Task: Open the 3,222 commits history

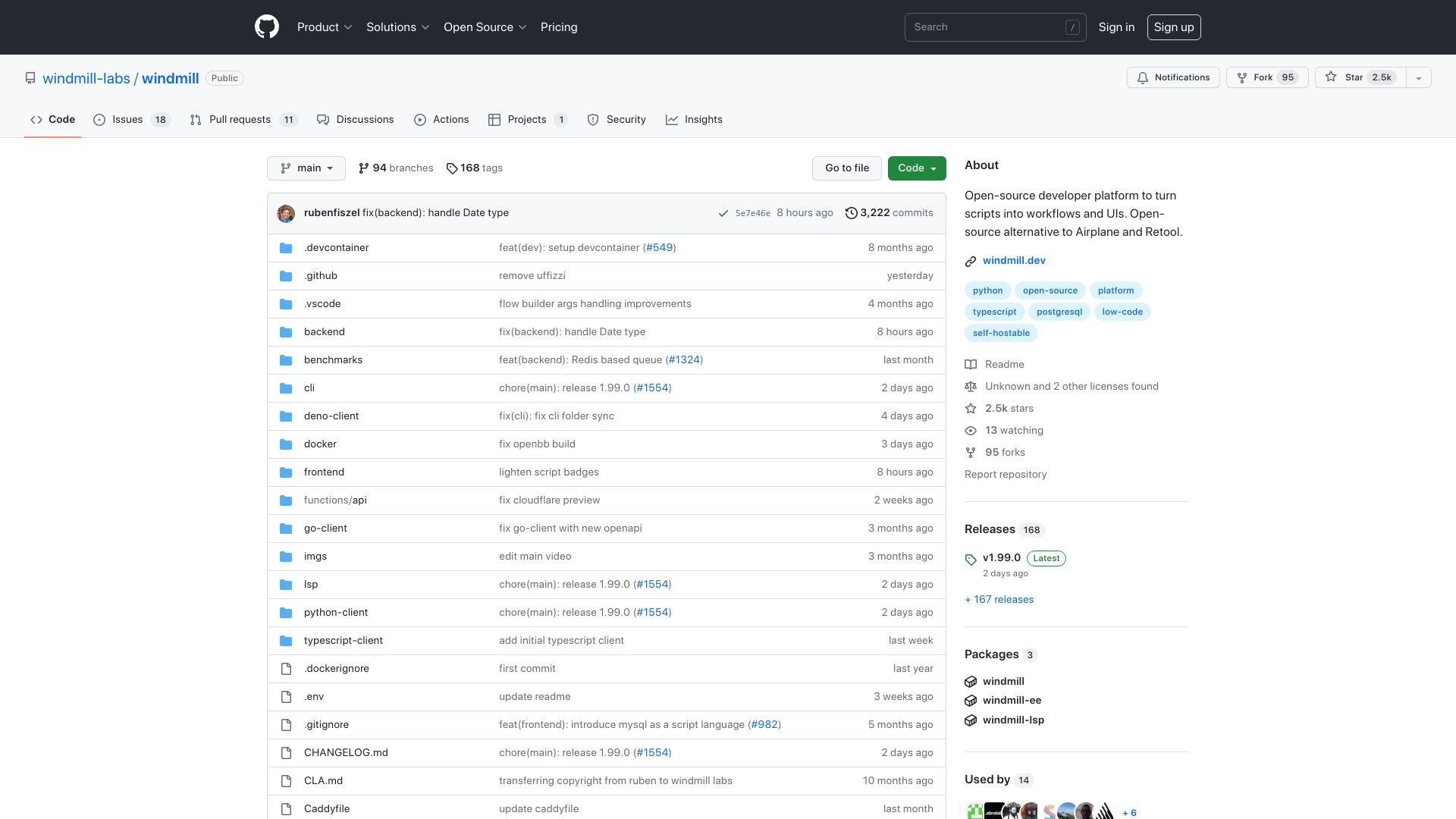Action: [x=889, y=213]
